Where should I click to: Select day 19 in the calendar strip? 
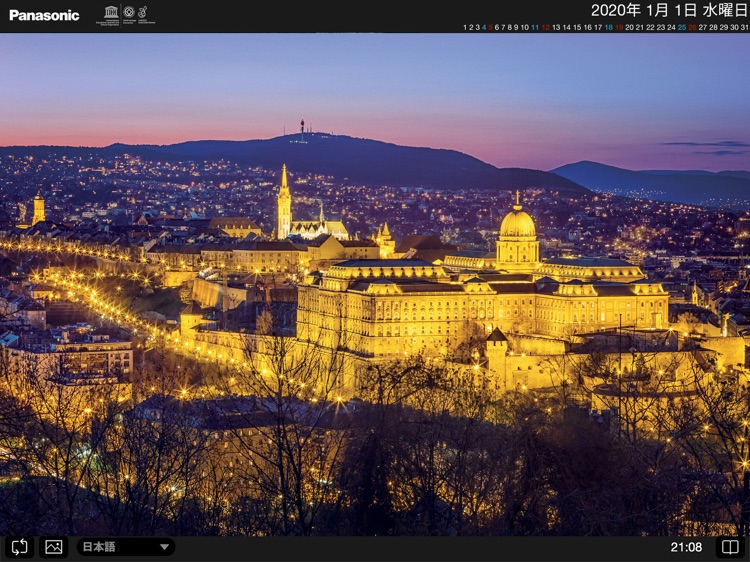(x=619, y=27)
